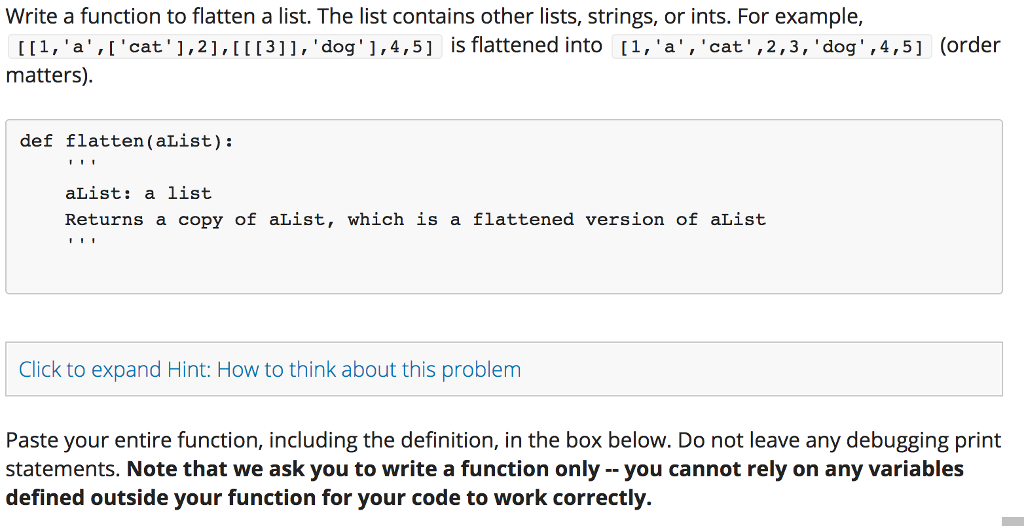Click the nested example input list snippet
The image size is (1024, 526).
[224, 47]
